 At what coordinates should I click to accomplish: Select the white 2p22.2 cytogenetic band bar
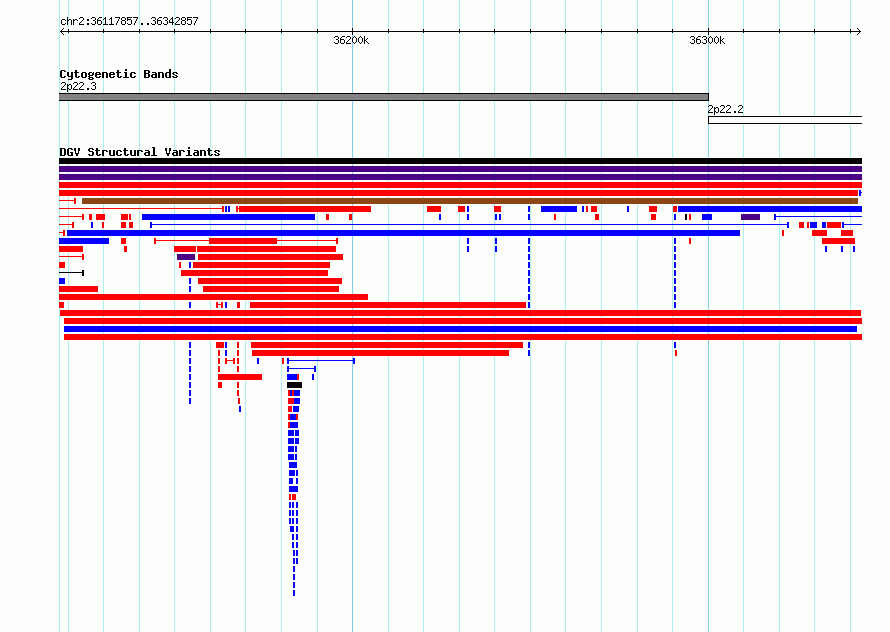point(785,120)
